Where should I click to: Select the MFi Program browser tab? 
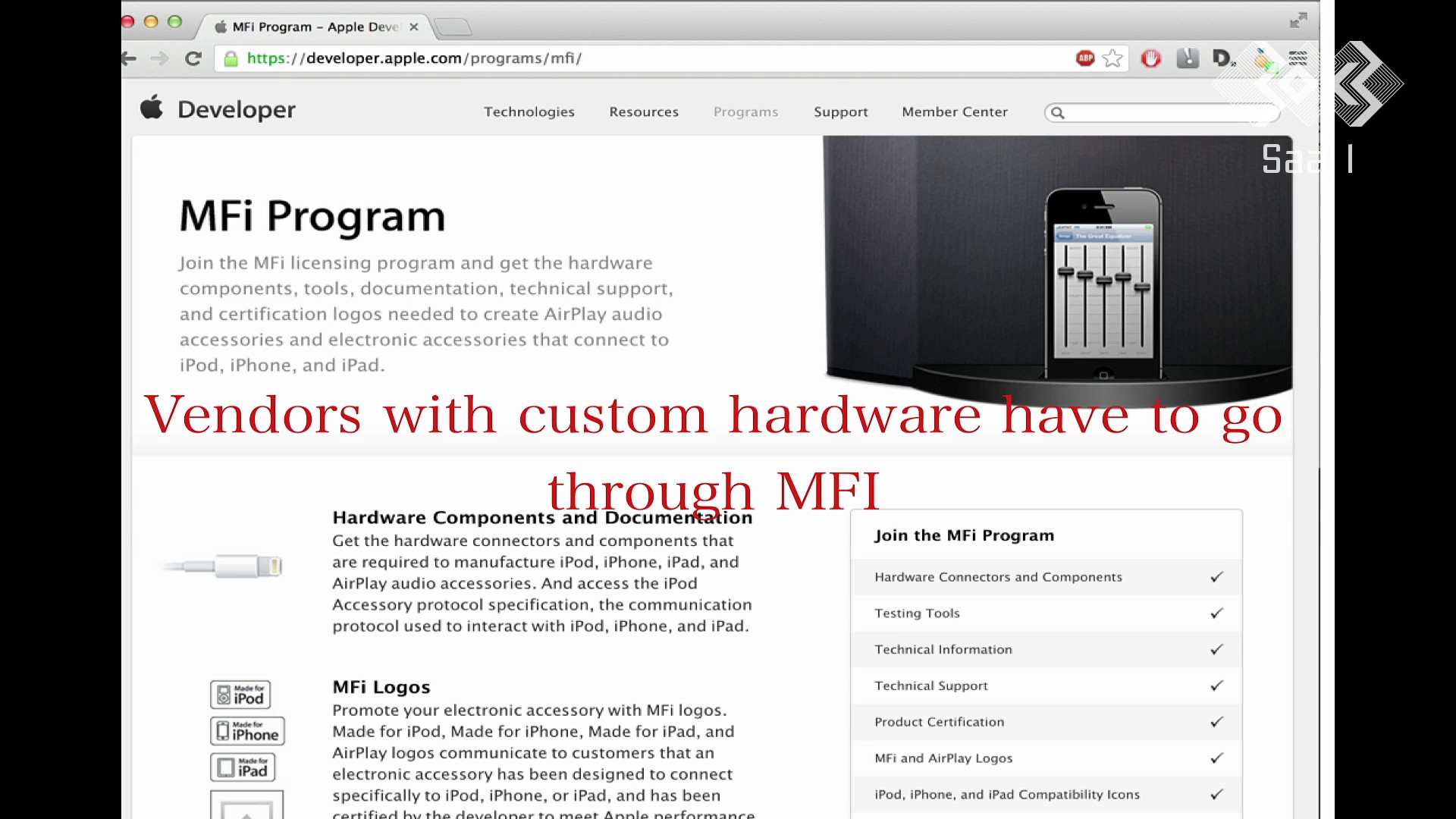coord(315,27)
